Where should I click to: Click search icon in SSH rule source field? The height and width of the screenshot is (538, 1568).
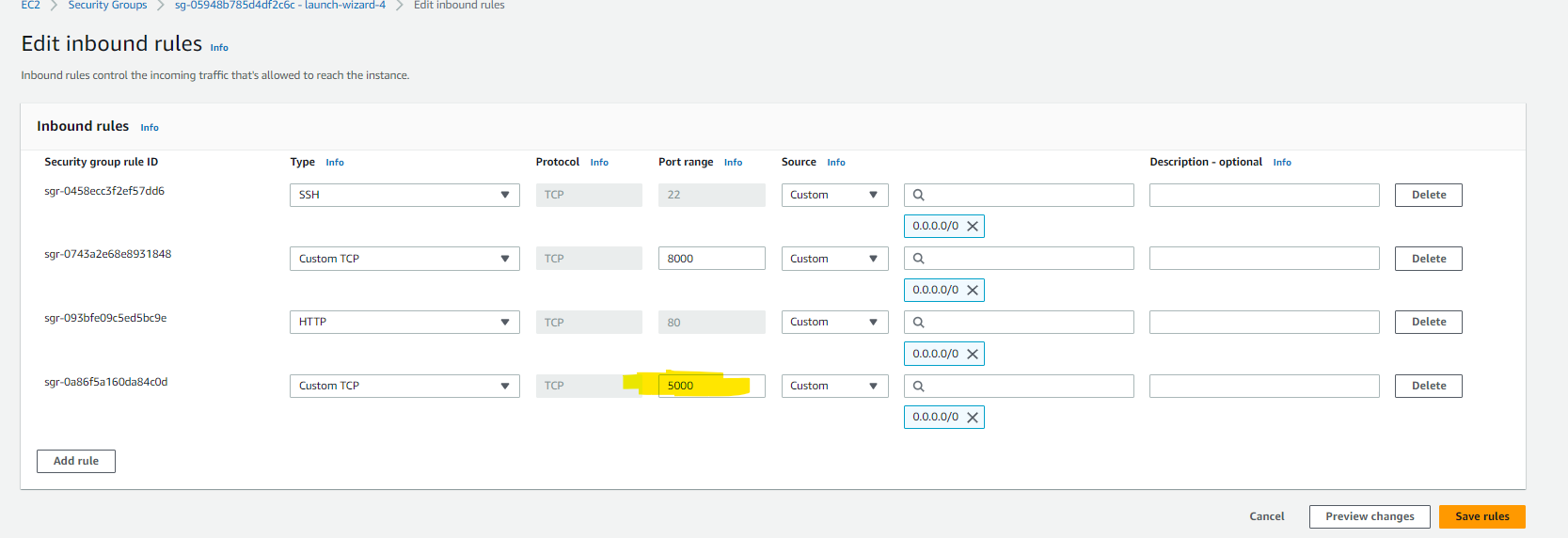coord(919,196)
